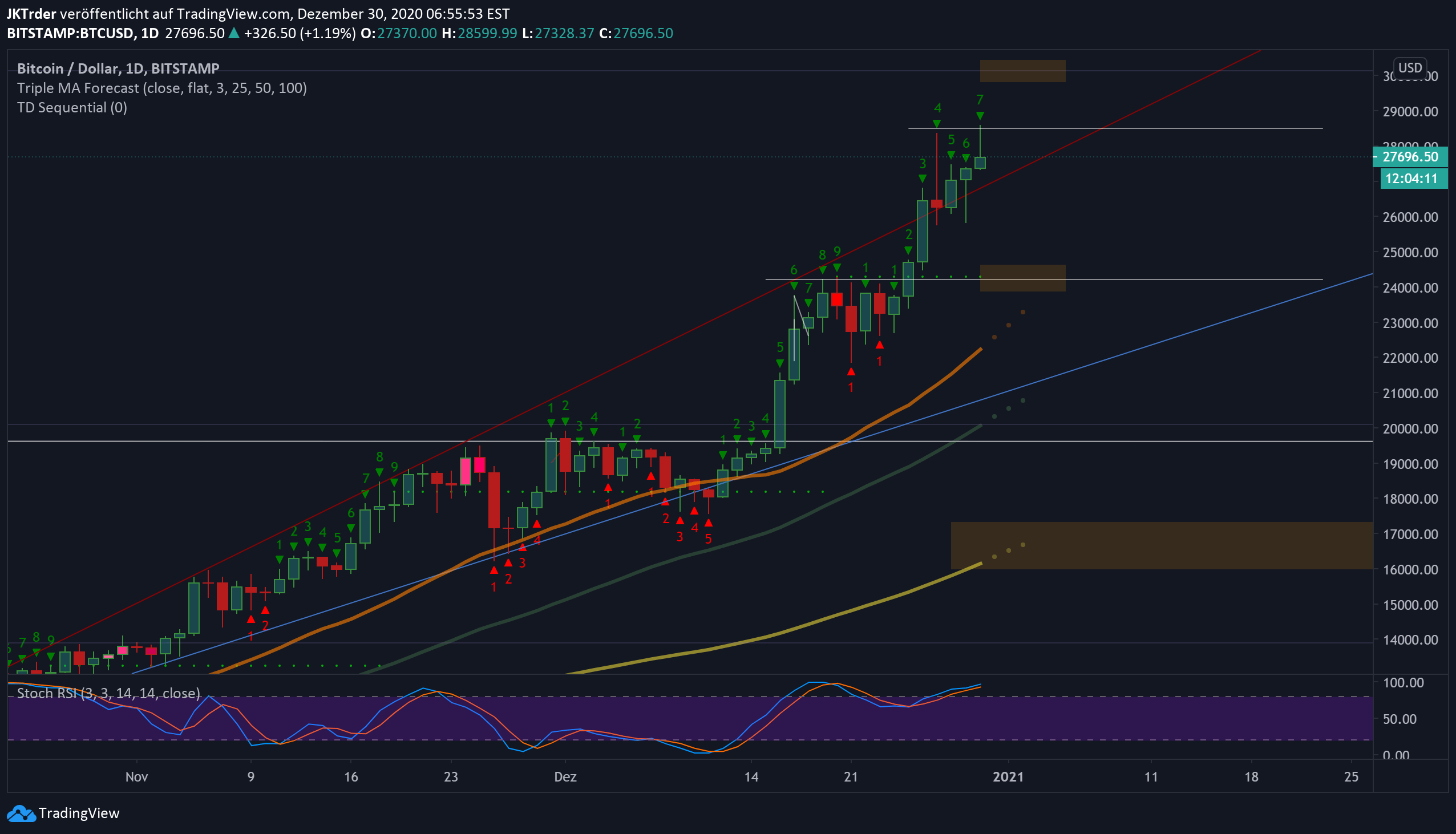The height and width of the screenshot is (834, 1456).
Task: Click the 20000.00 price axis label
Action: point(1410,429)
